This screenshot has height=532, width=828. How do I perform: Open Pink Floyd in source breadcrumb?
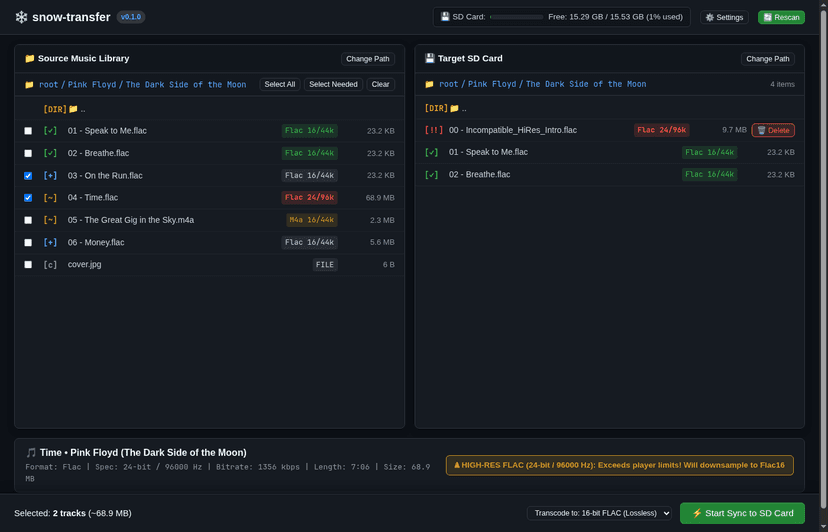click(92, 85)
